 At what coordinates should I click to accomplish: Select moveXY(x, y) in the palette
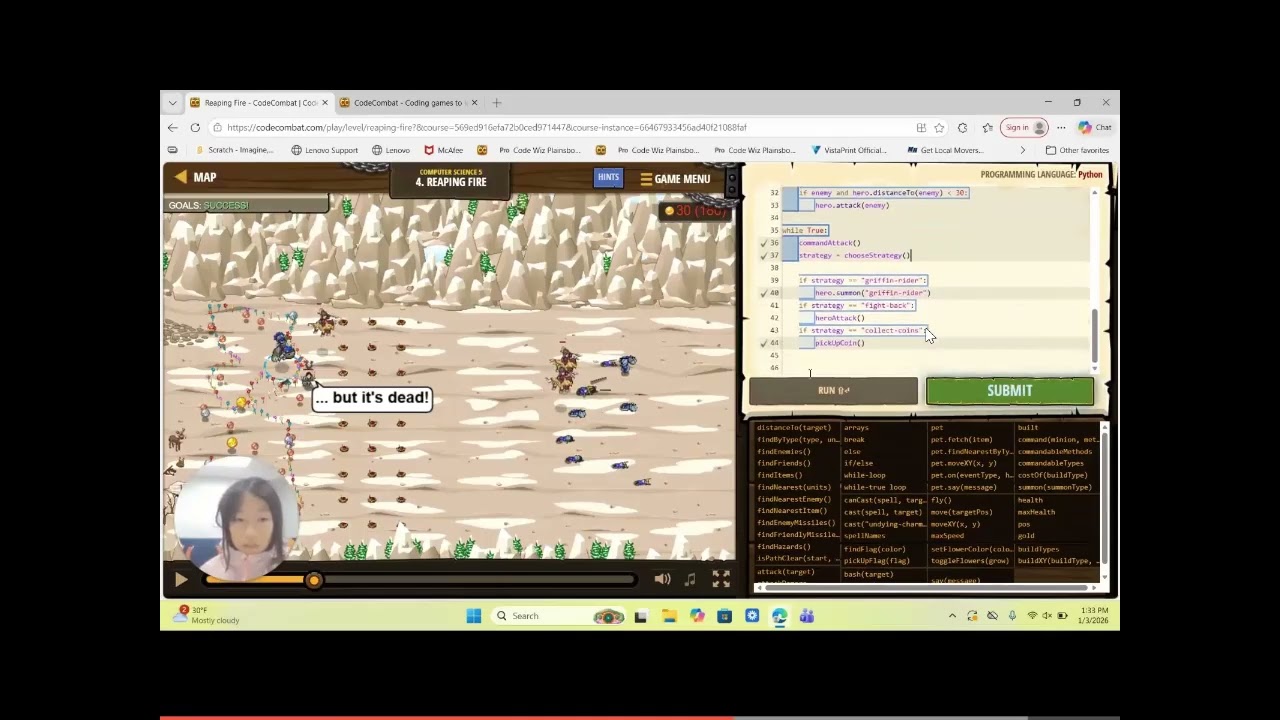click(955, 524)
